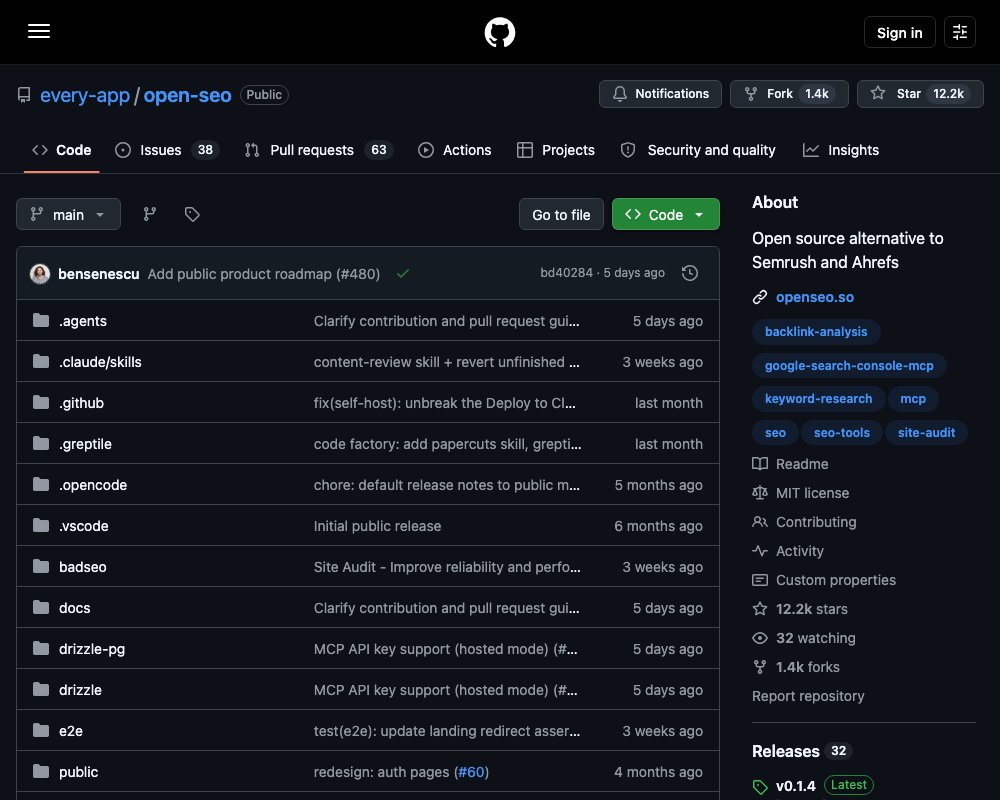Screen dimensions: 1000x800
Task: Open the main branch dropdown
Action: pyautogui.click(x=68, y=214)
